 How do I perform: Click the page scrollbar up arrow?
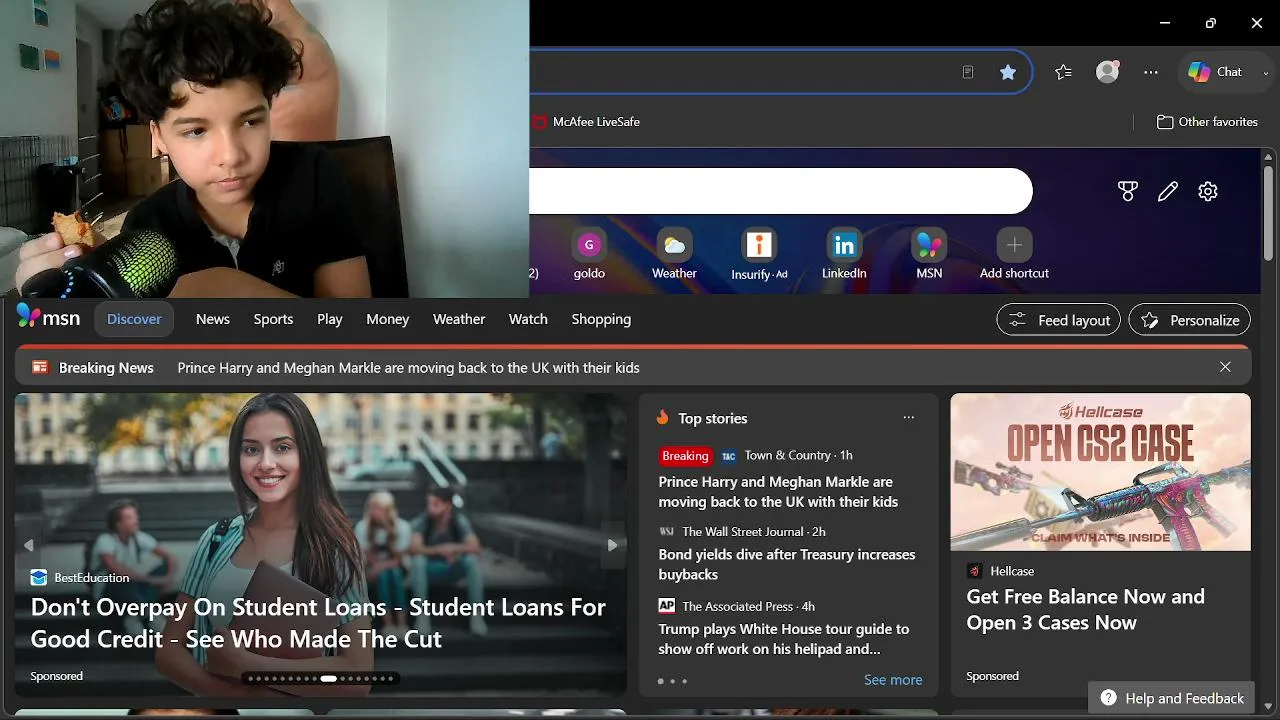pyautogui.click(x=1269, y=156)
